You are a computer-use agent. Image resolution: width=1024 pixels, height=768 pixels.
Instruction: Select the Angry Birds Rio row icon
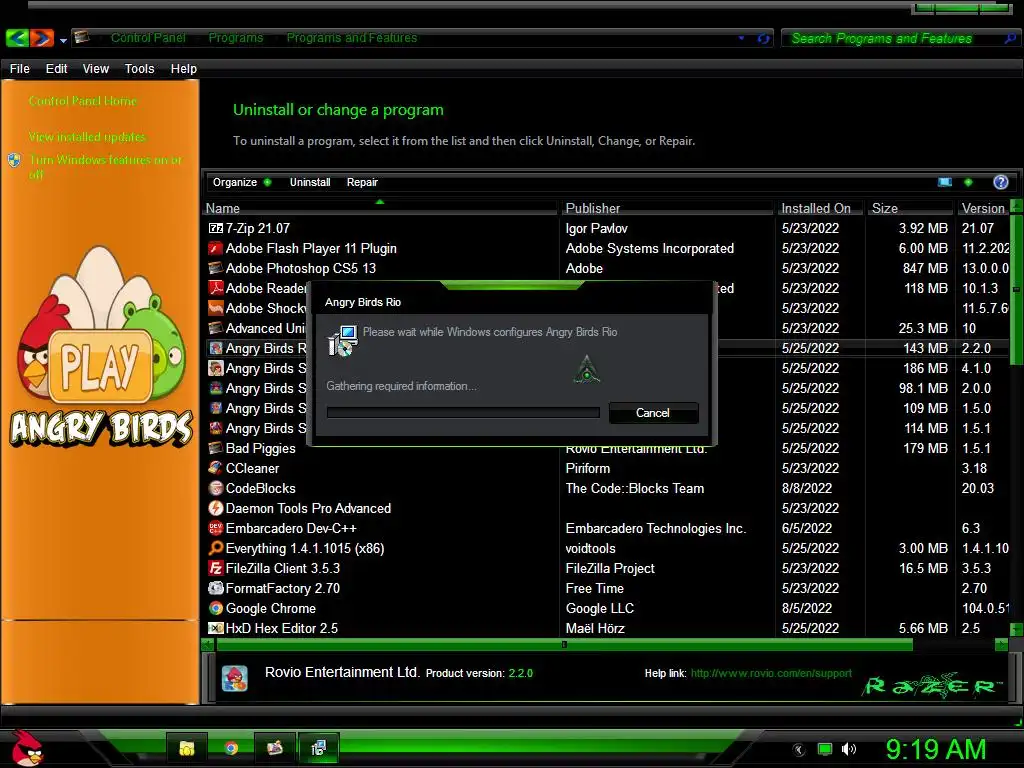tap(216, 348)
